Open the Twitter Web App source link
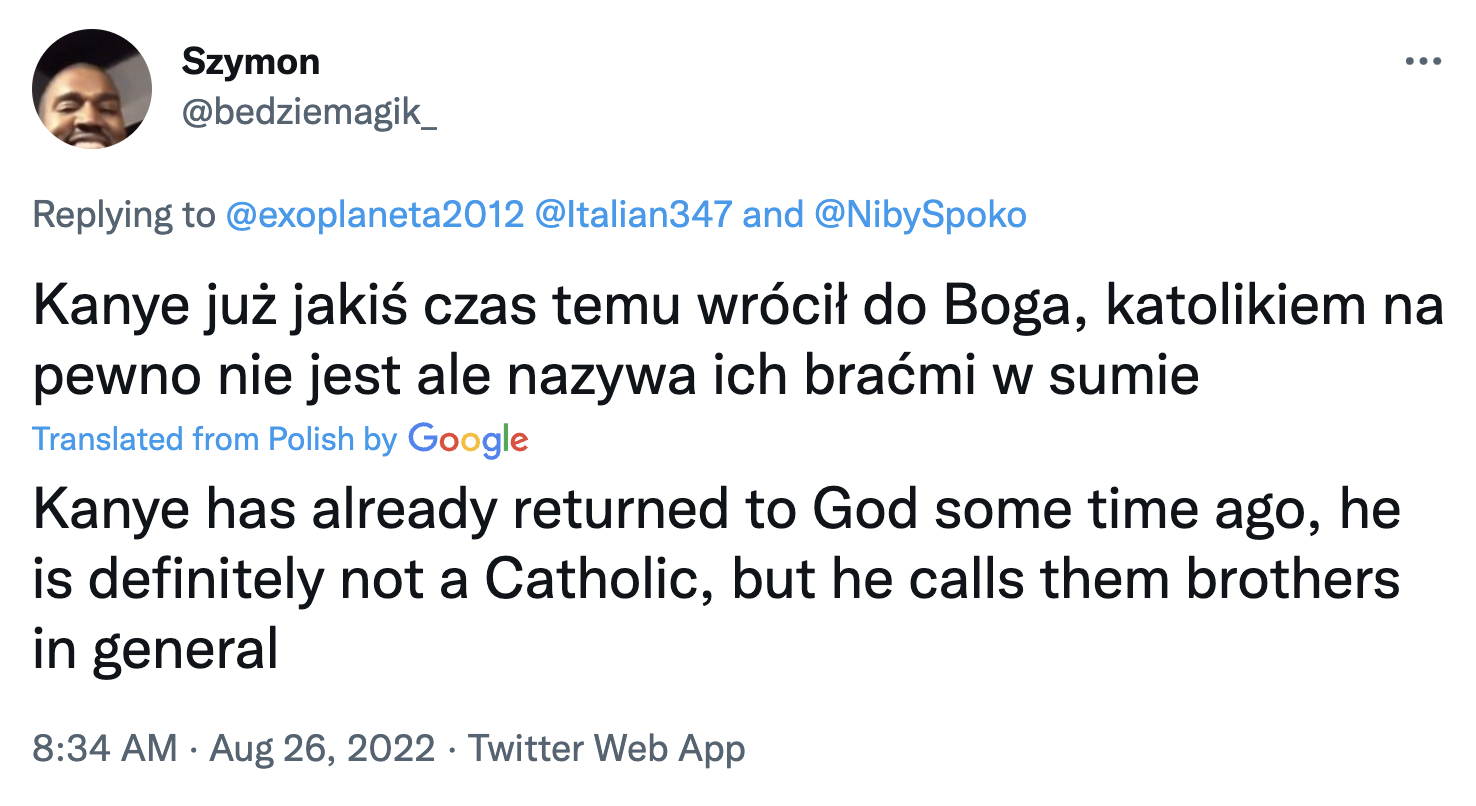The width and height of the screenshot is (1476, 806). 607,749
